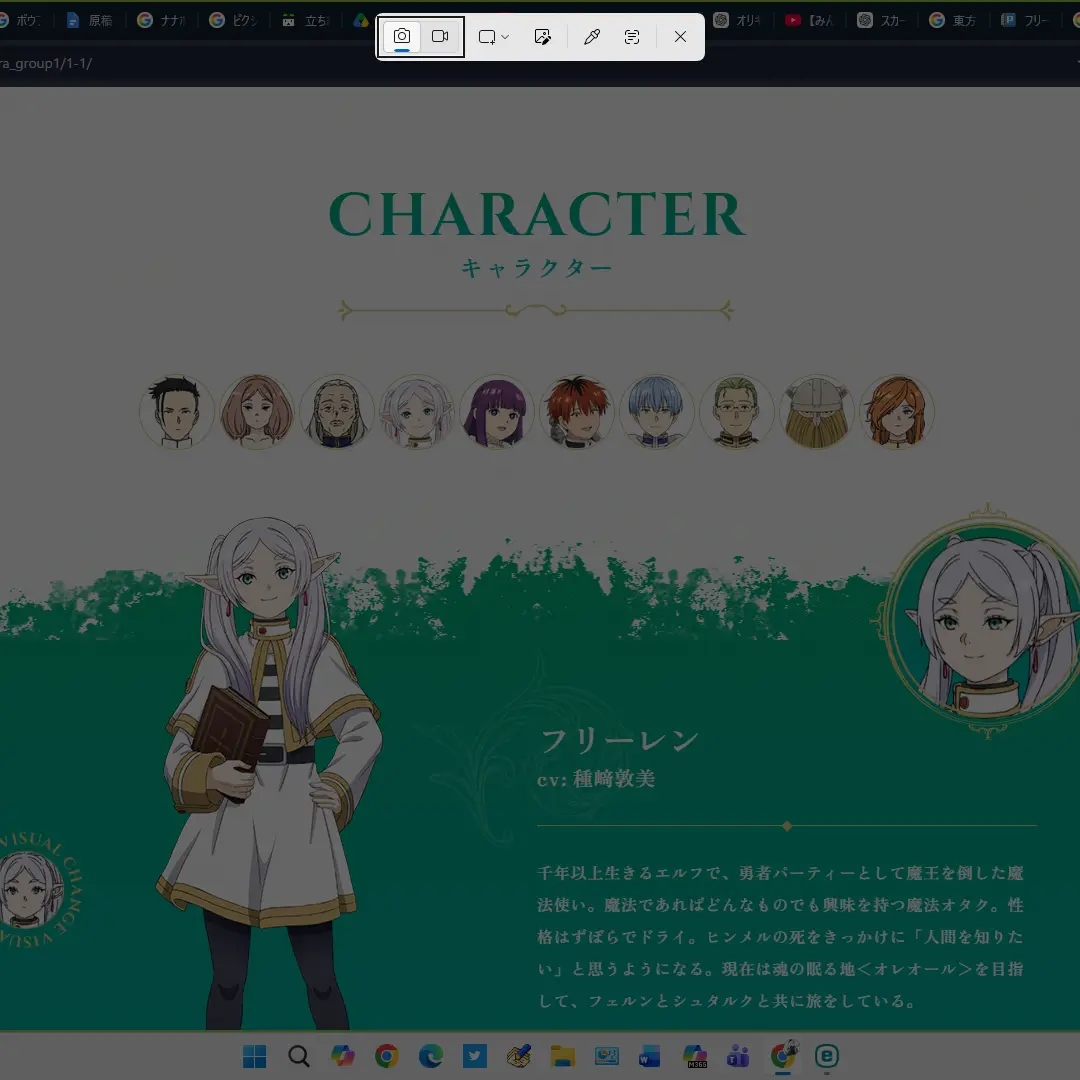
Task: Select the green-haired man with glasses portrait
Action: [x=736, y=412]
